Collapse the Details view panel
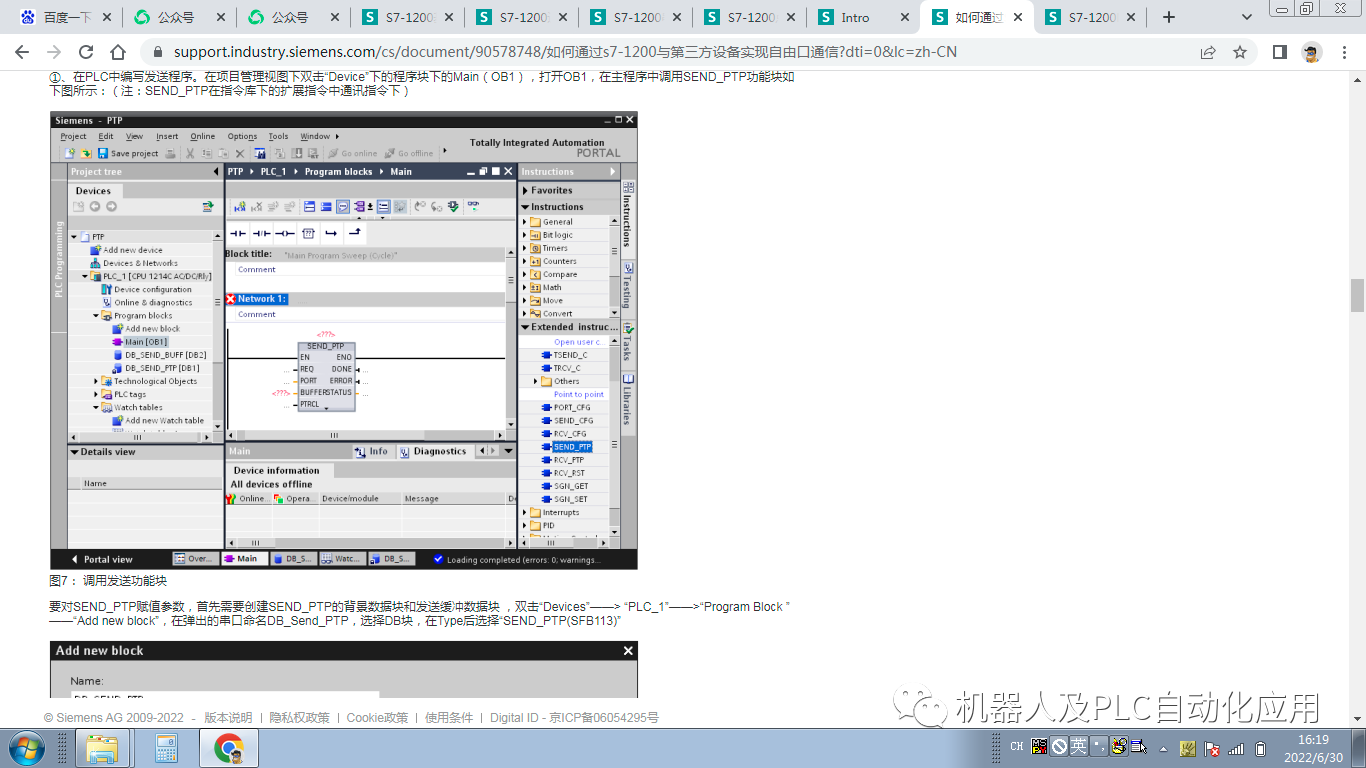This screenshot has width=1366, height=768. (74, 452)
